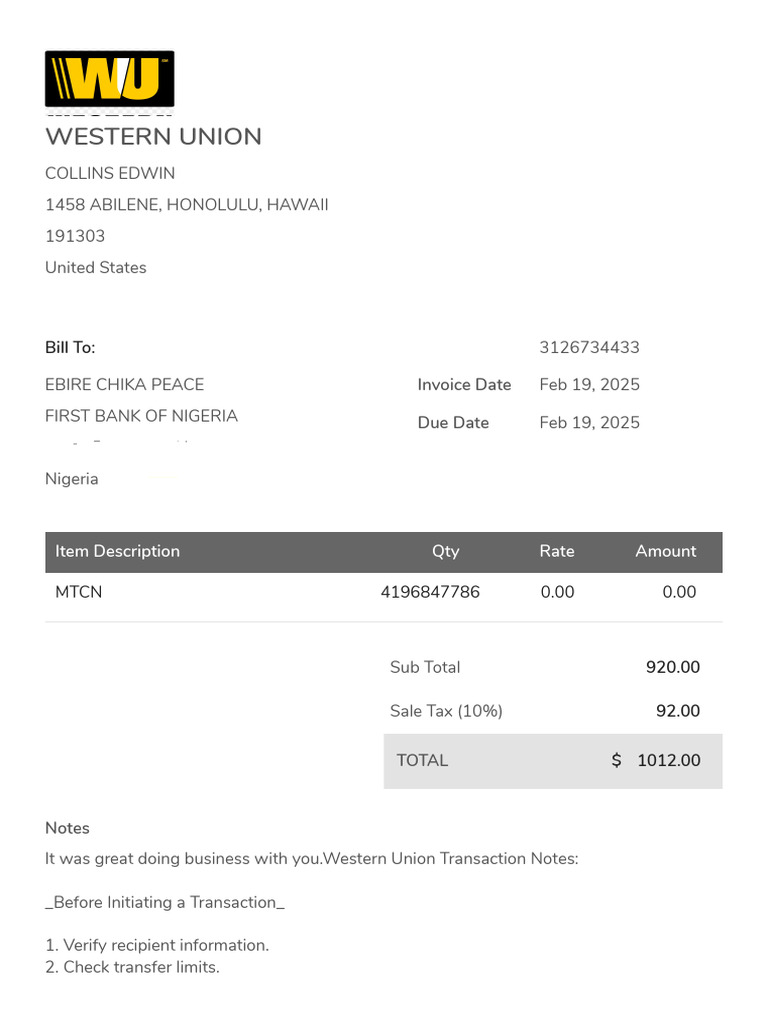
Task: Click the Bill To label
Action: tap(70, 348)
